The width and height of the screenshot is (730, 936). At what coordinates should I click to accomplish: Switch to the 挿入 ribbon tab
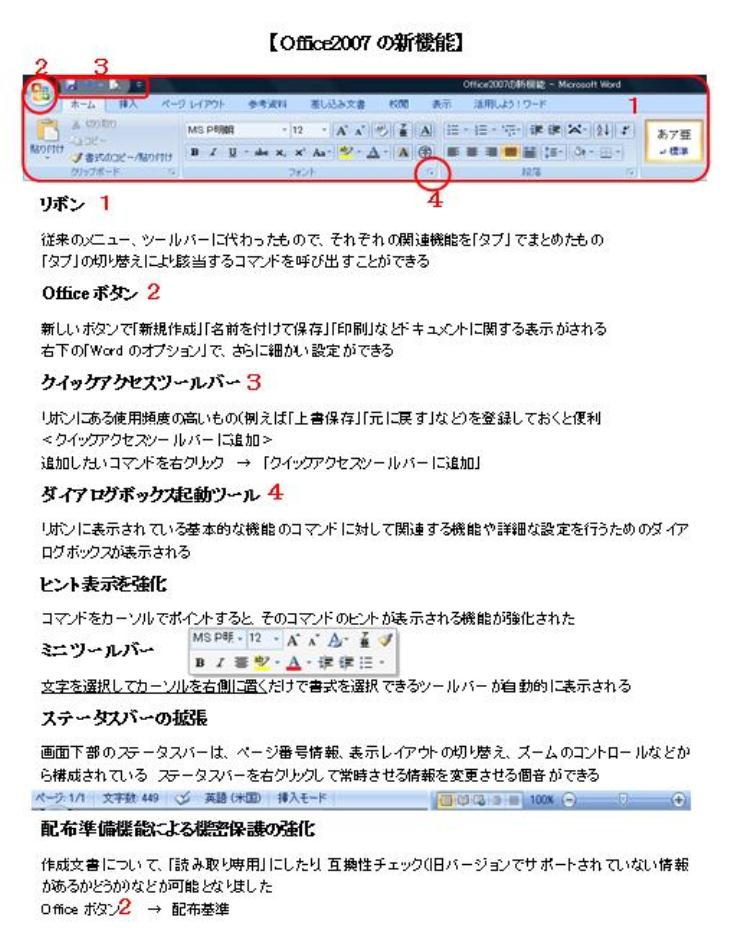128,104
